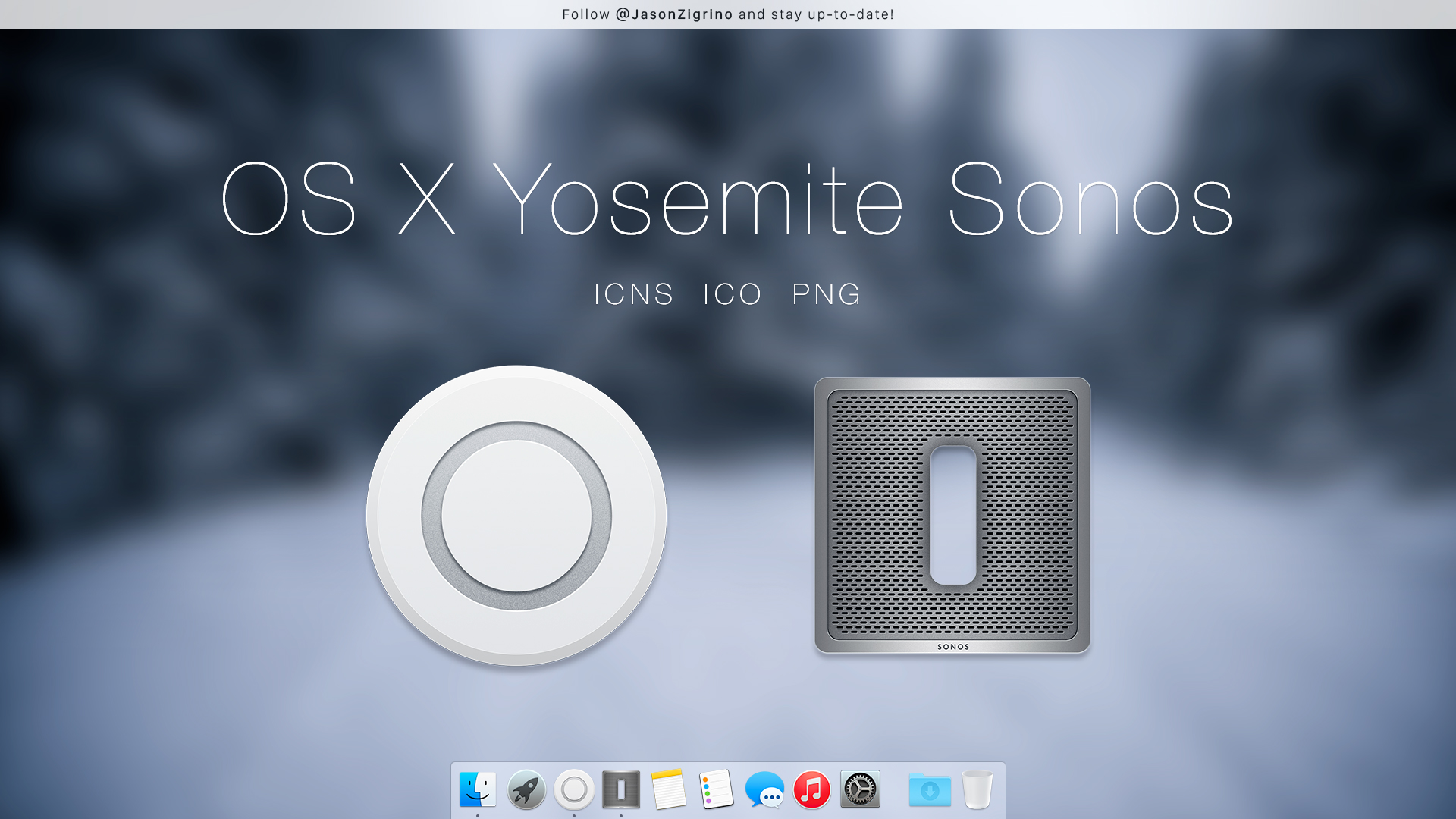This screenshot has width=1456, height=819.
Task: Launch iTunes from the dock
Action: [x=812, y=789]
